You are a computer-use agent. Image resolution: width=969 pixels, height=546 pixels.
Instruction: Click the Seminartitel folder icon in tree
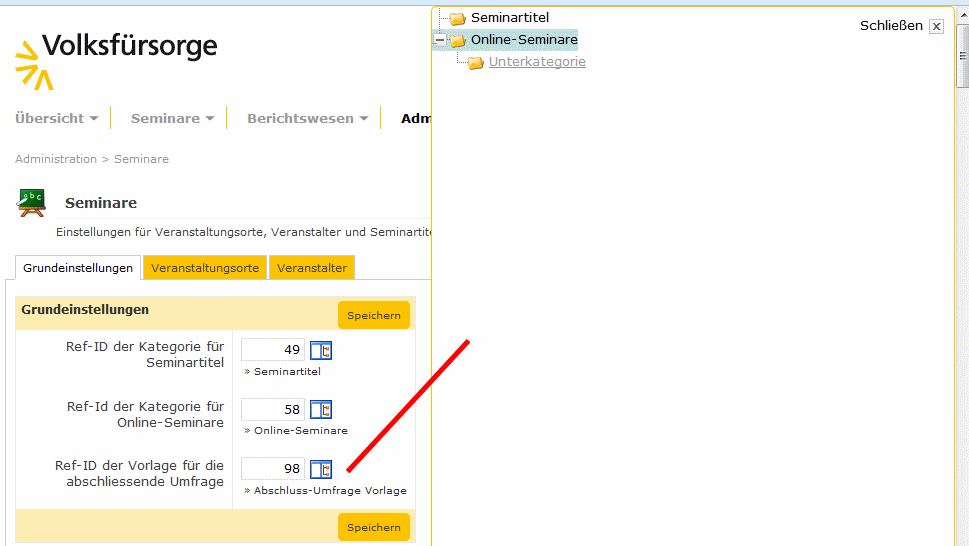point(458,18)
